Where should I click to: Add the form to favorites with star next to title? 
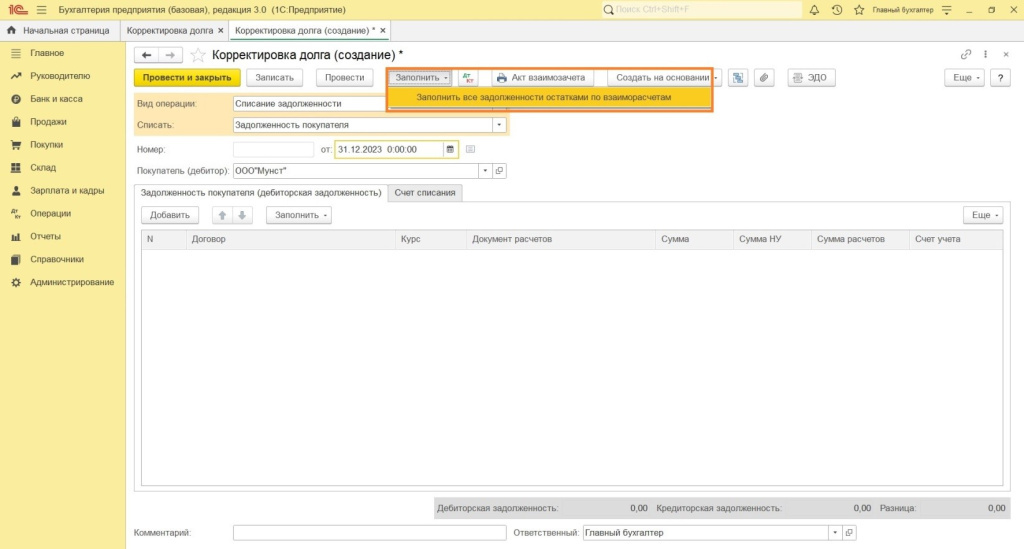tap(198, 55)
